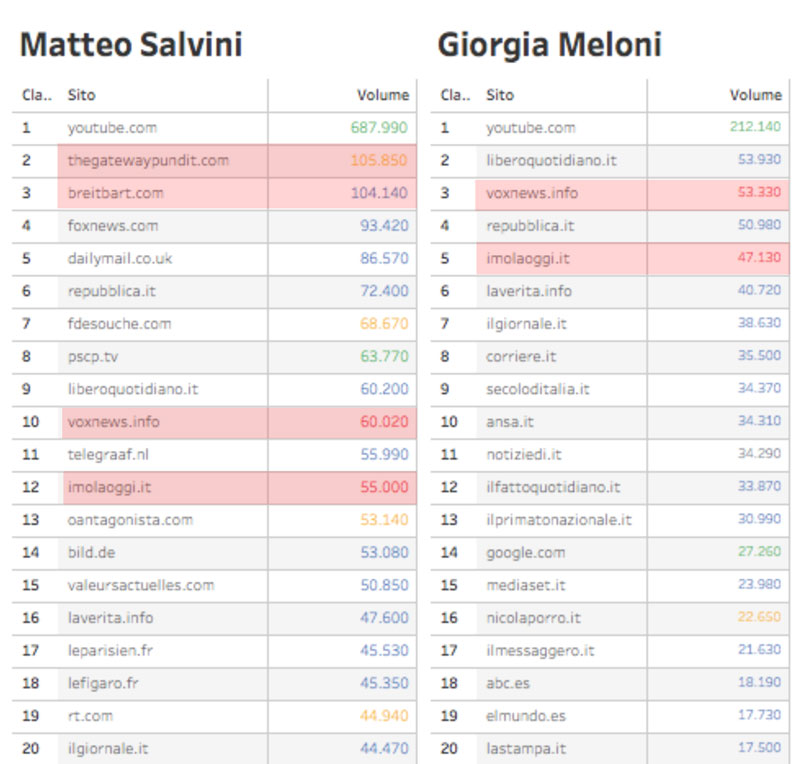
Task: Click foxnews.com site entry
Action: click(113, 226)
